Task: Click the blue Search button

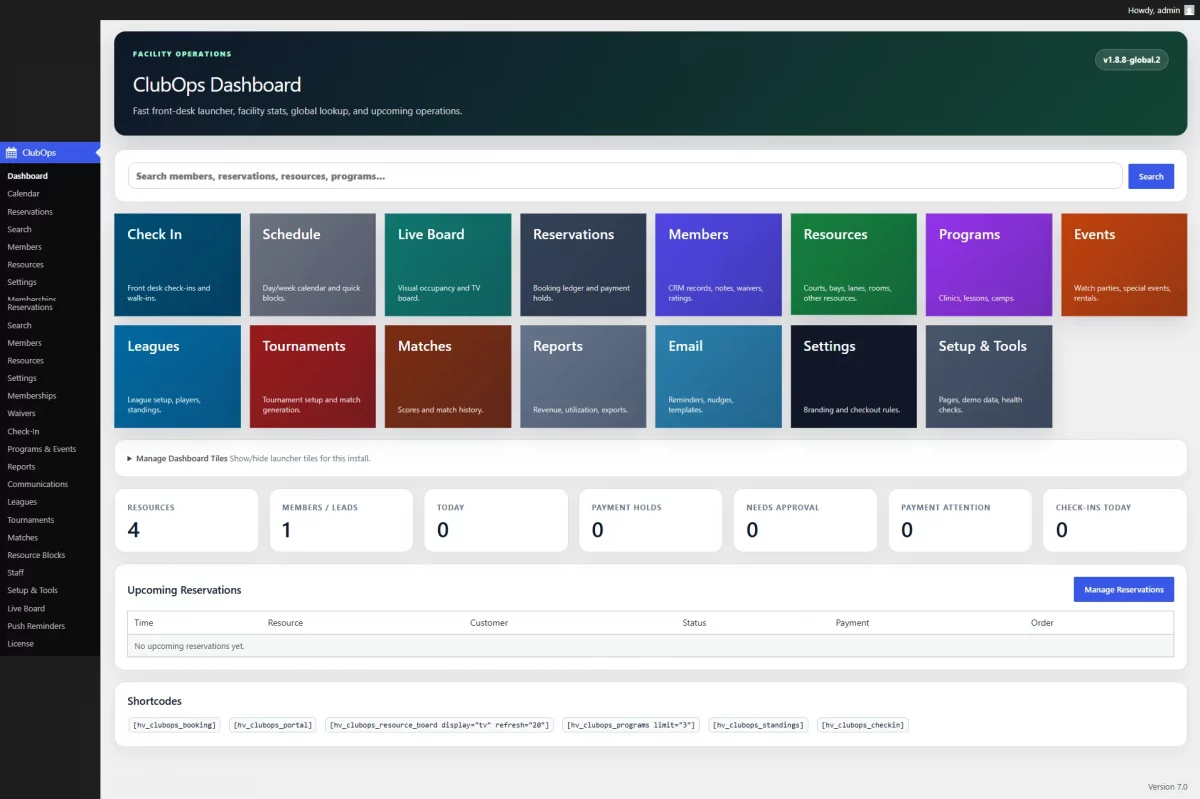Action: (1151, 176)
